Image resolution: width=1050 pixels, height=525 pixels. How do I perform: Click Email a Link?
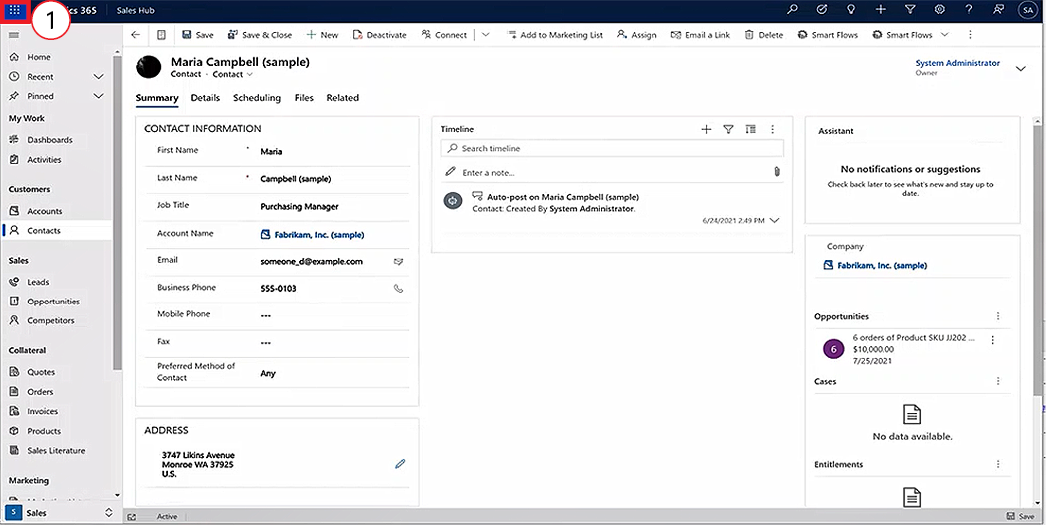[x=700, y=35]
